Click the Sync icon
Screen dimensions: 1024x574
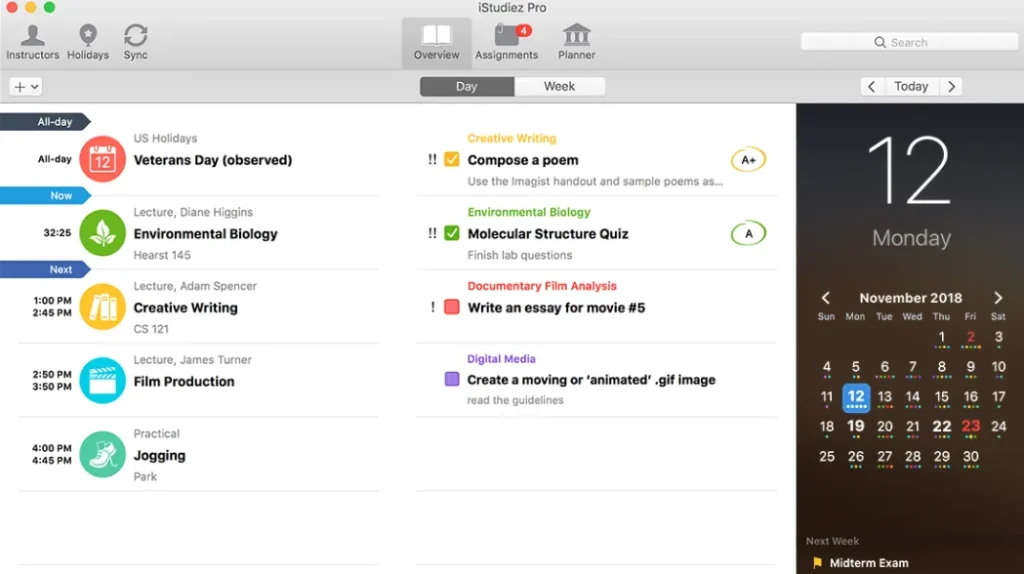click(136, 41)
